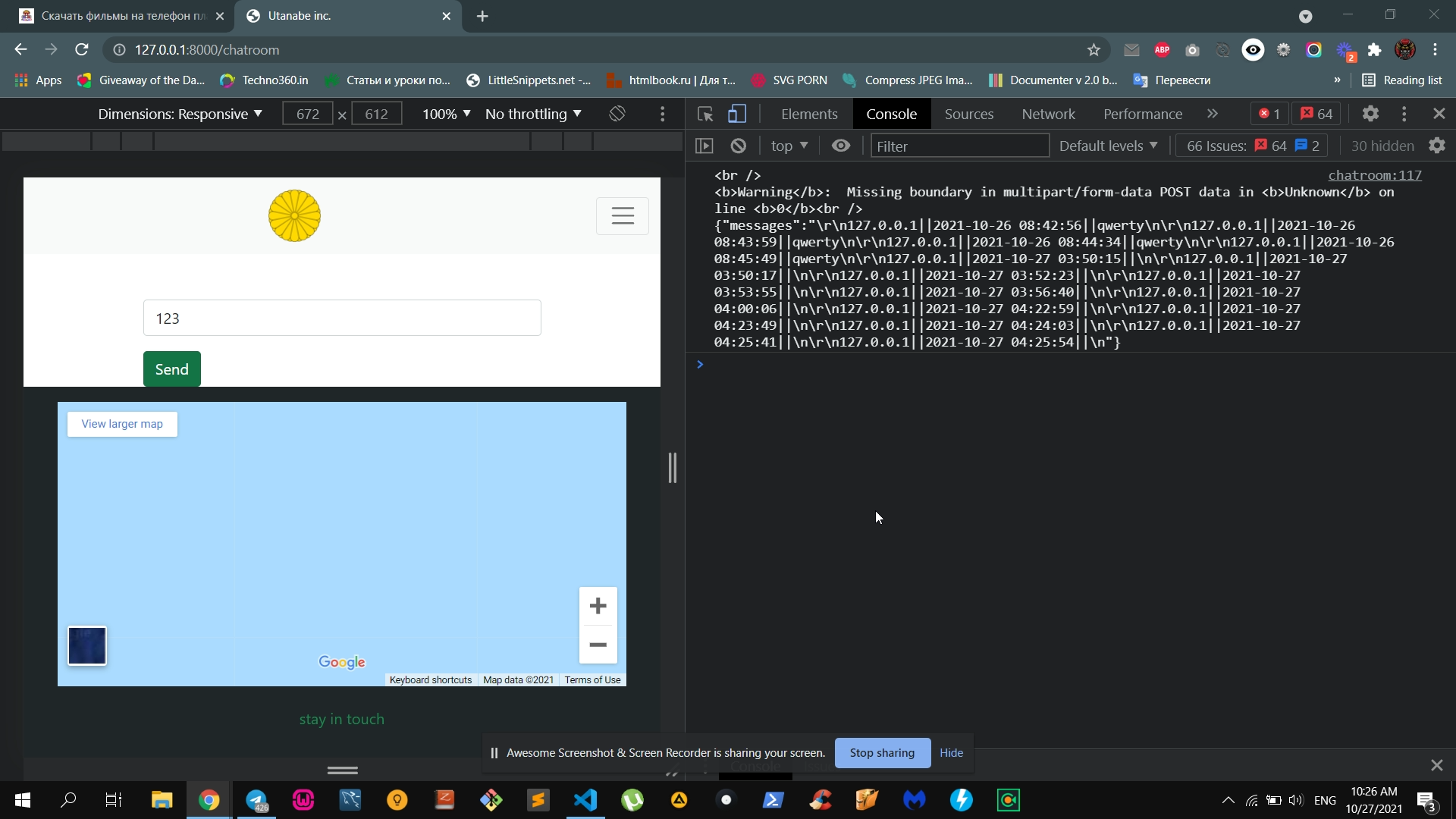Open the Dimensions Responsive dropdown

click(x=180, y=114)
